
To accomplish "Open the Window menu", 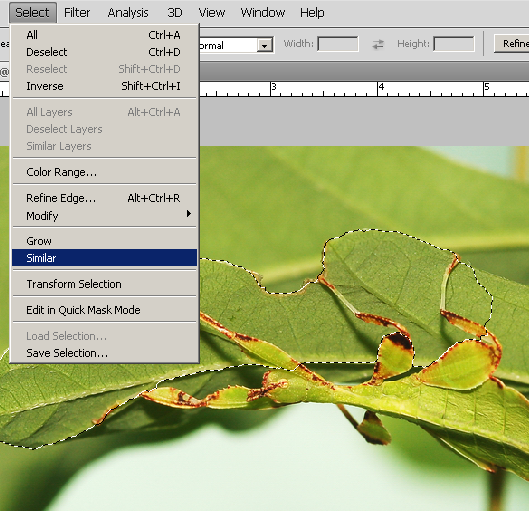I will tap(263, 12).
